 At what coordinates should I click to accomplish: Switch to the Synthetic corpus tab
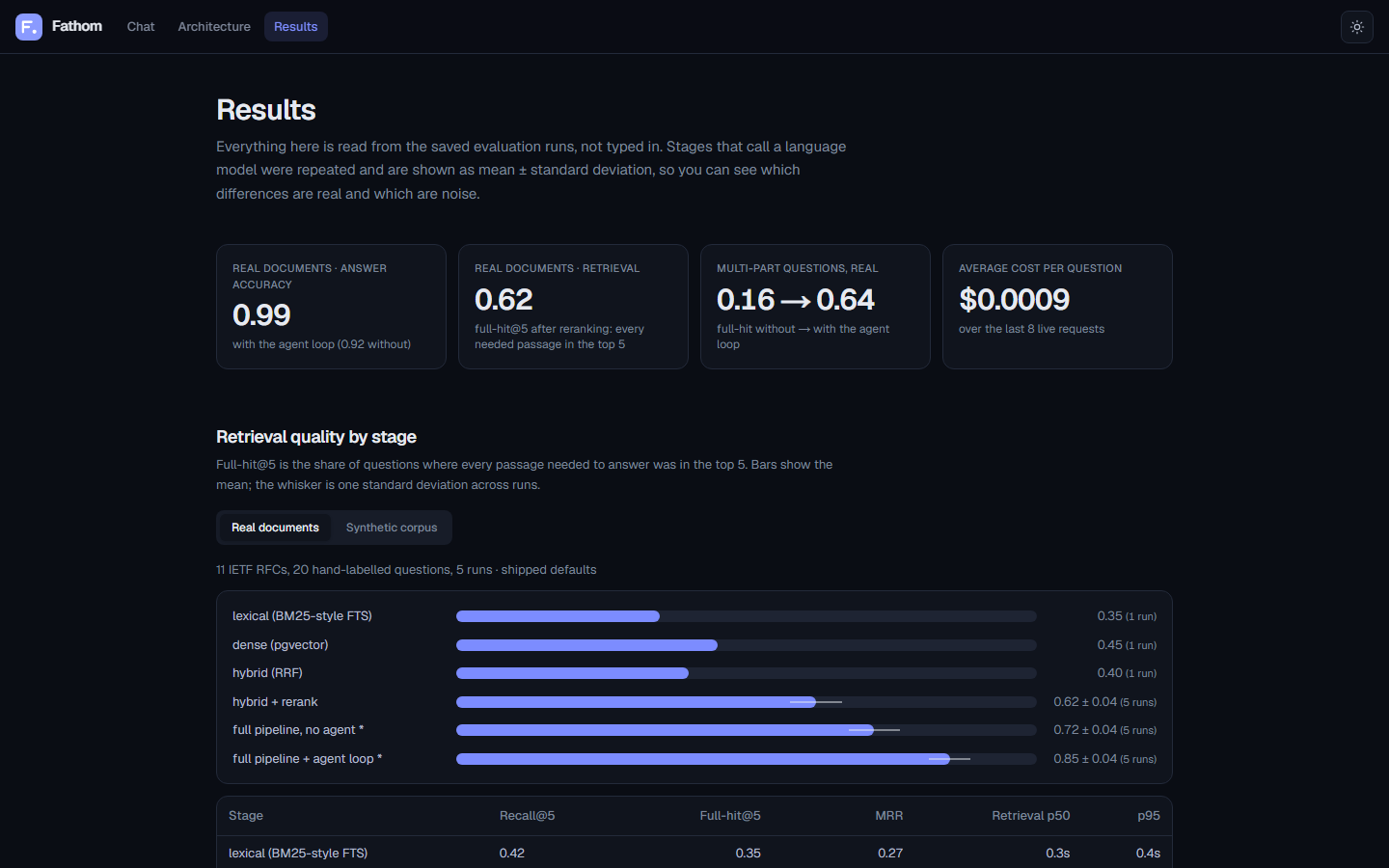(392, 528)
